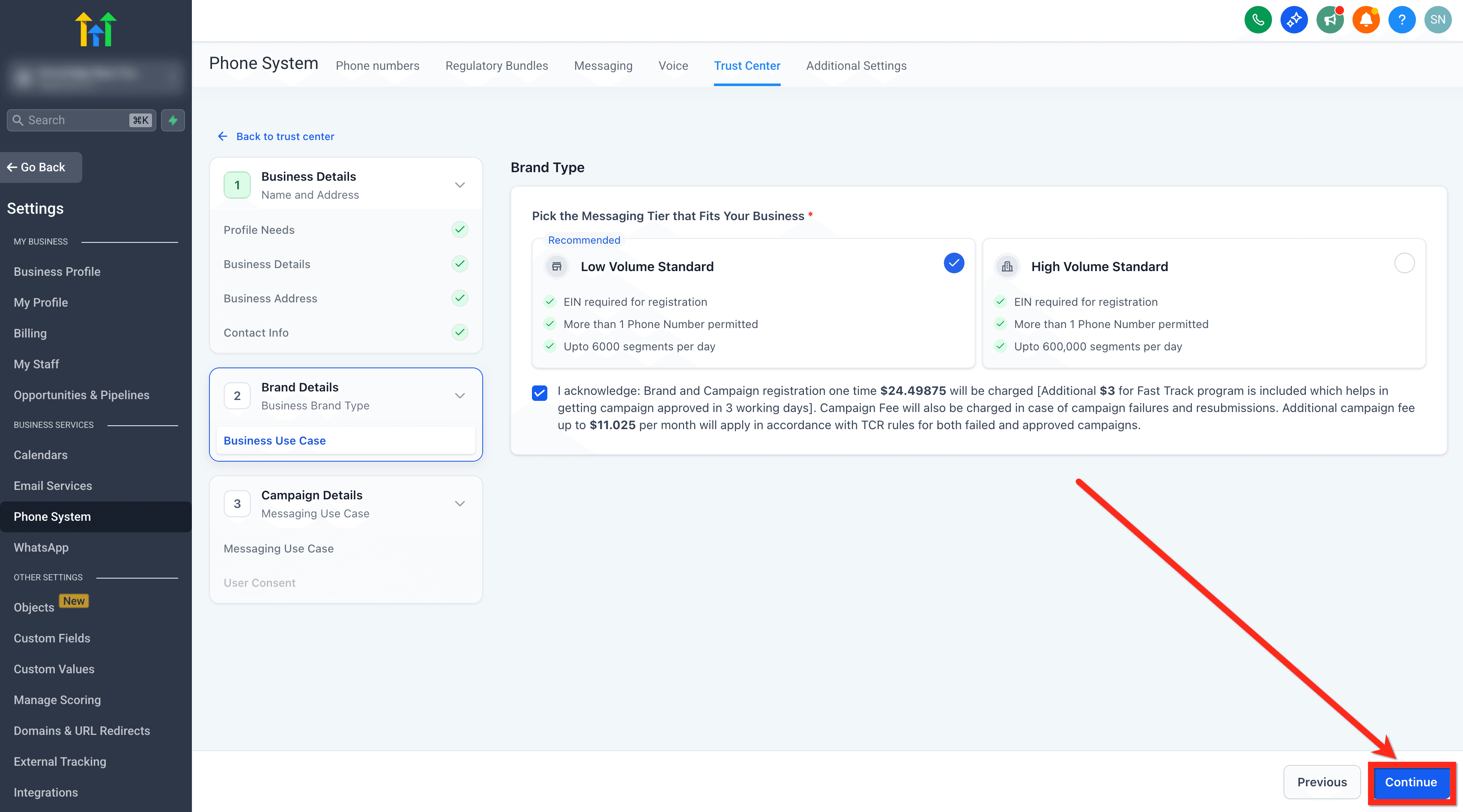Image resolution: width=1463 pixels, height=812 pixels.
Task: Click step number 2 badge
Action: coord(237,396)
